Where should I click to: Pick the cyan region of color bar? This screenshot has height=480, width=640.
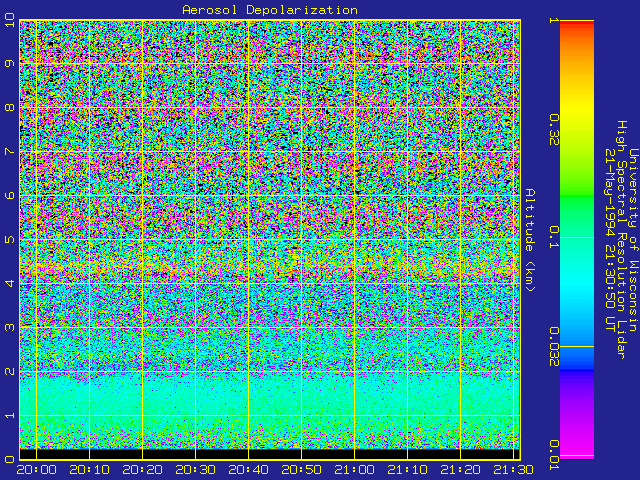point(577,286)
